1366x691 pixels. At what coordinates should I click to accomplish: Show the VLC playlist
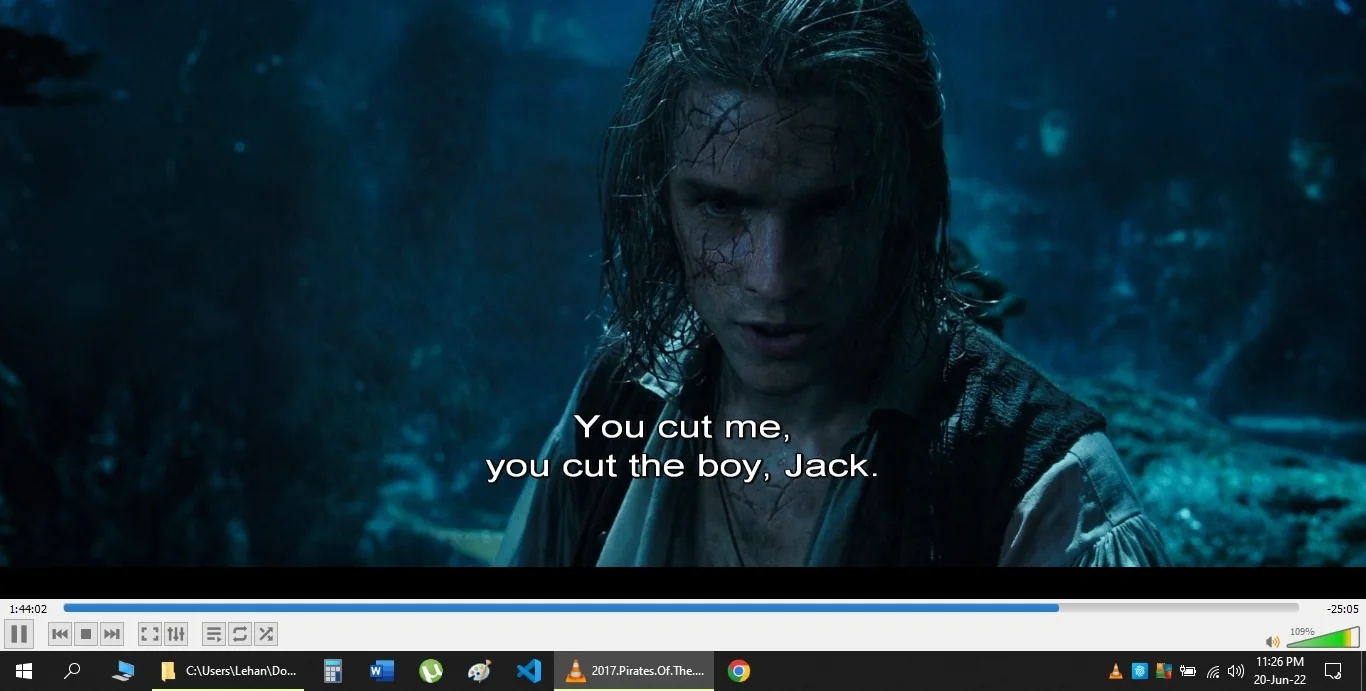(214, 634)
